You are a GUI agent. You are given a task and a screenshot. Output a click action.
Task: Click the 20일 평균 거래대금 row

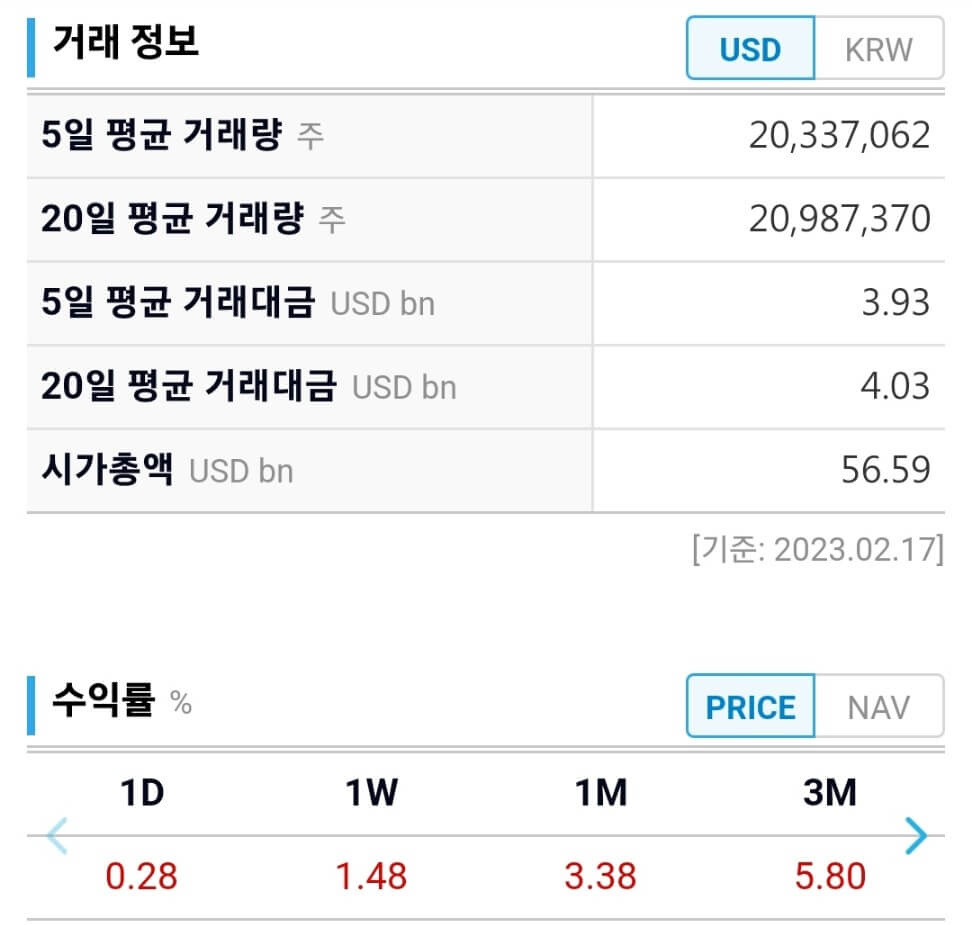(300, 387)
